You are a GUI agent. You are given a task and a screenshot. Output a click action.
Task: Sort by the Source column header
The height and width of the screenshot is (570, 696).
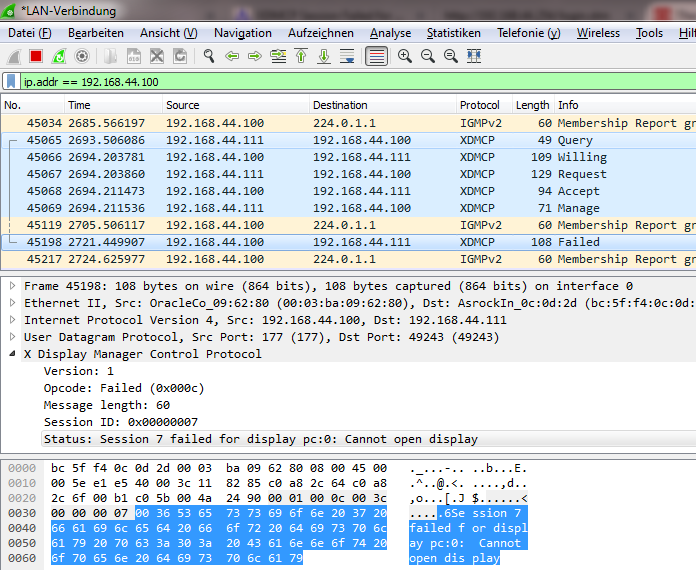[x=236, y=105]
